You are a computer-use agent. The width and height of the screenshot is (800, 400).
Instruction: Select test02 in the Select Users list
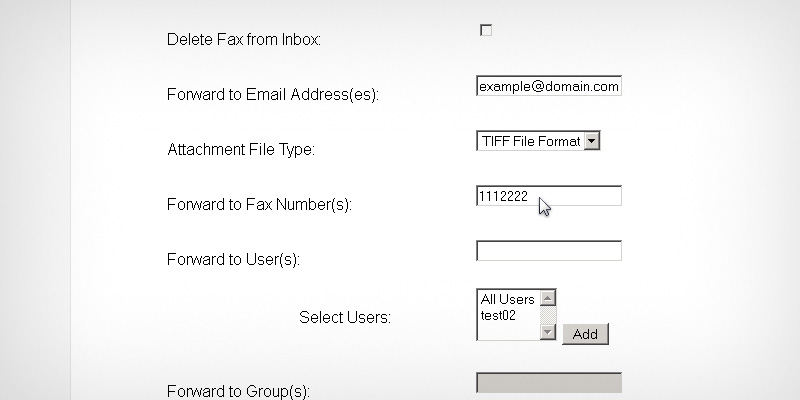497,315
